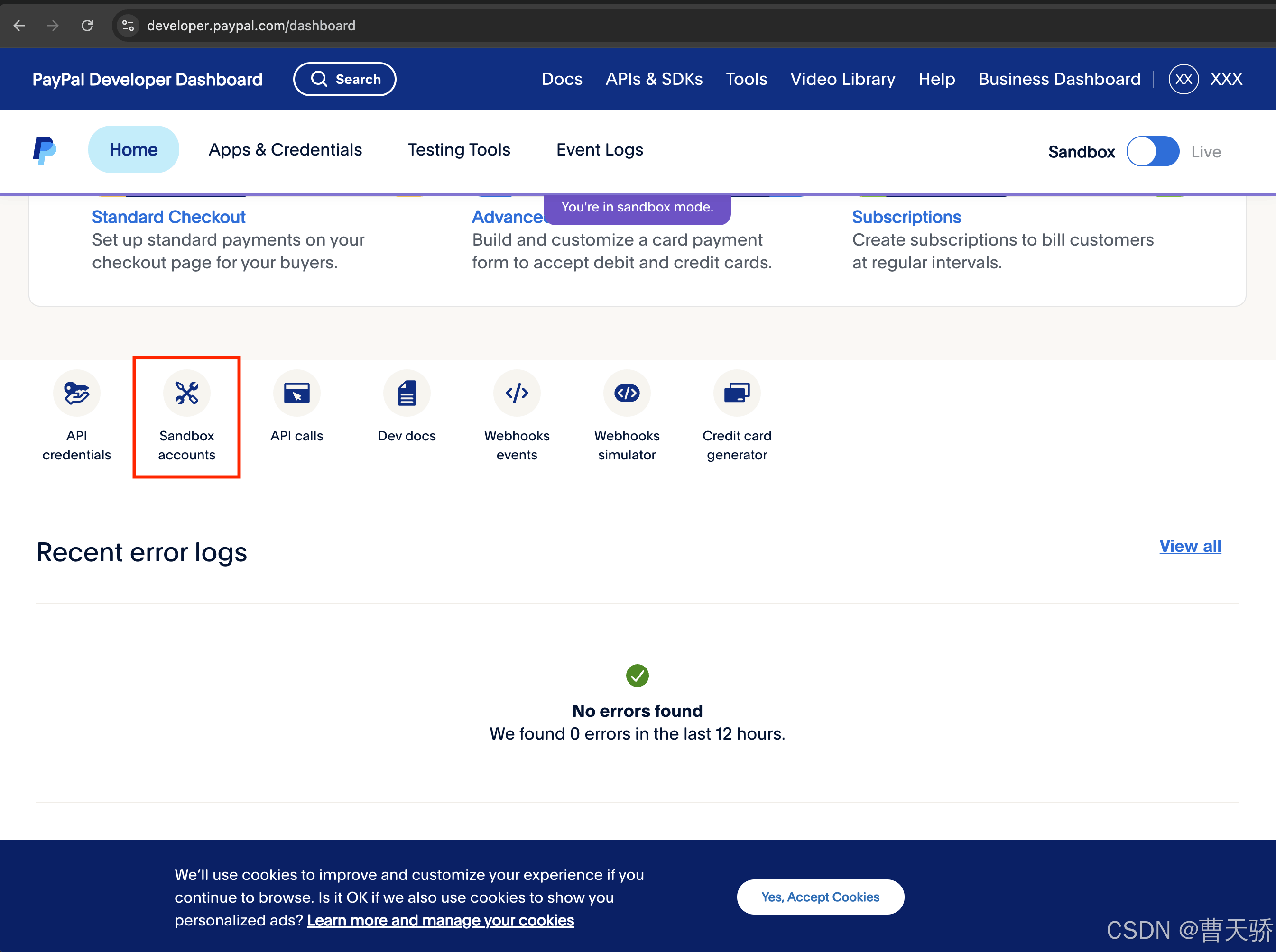Open the API credentials shortcut icon

click(77, 393)
